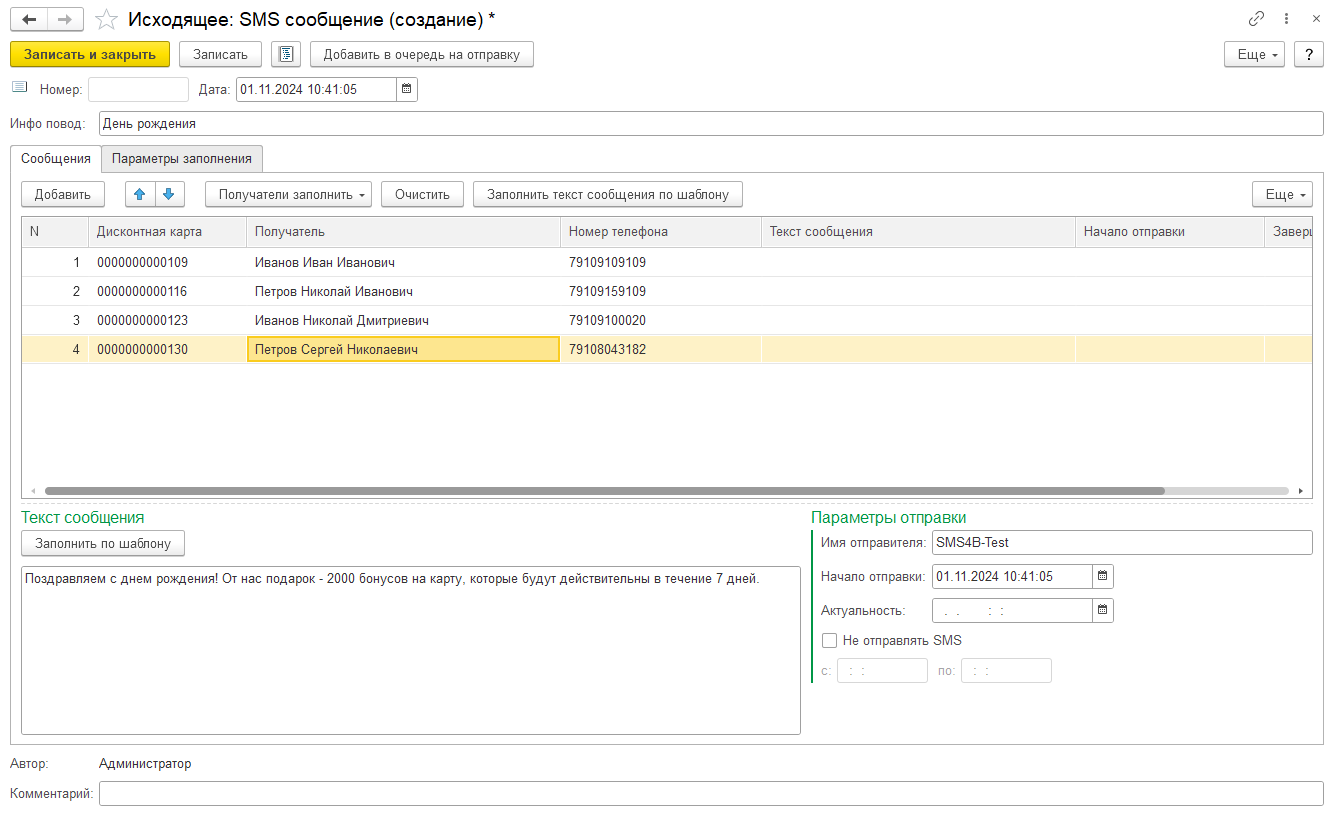Viewport: 1340px width, 815px height.
Task: Click the Администратор author value
Action: (145, 764)
